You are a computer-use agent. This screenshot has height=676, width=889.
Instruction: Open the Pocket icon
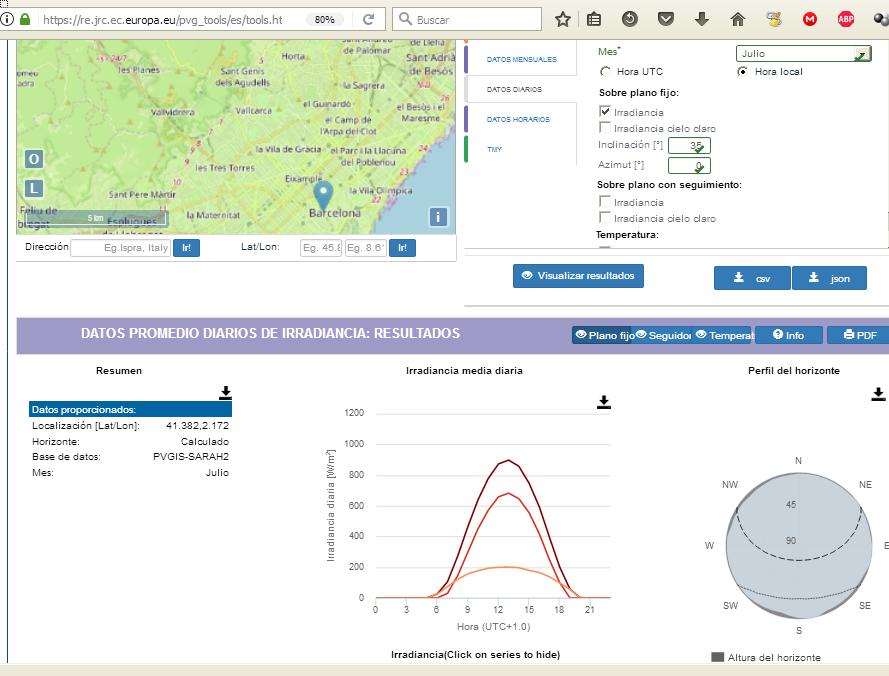[x=666, y=19]
